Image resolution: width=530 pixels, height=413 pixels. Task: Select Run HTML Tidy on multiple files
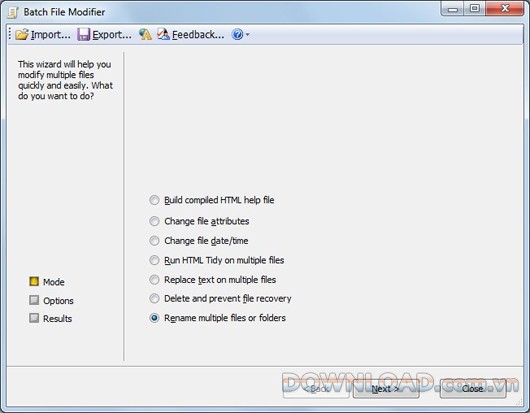pyautogui.click(x=154, y=260)
